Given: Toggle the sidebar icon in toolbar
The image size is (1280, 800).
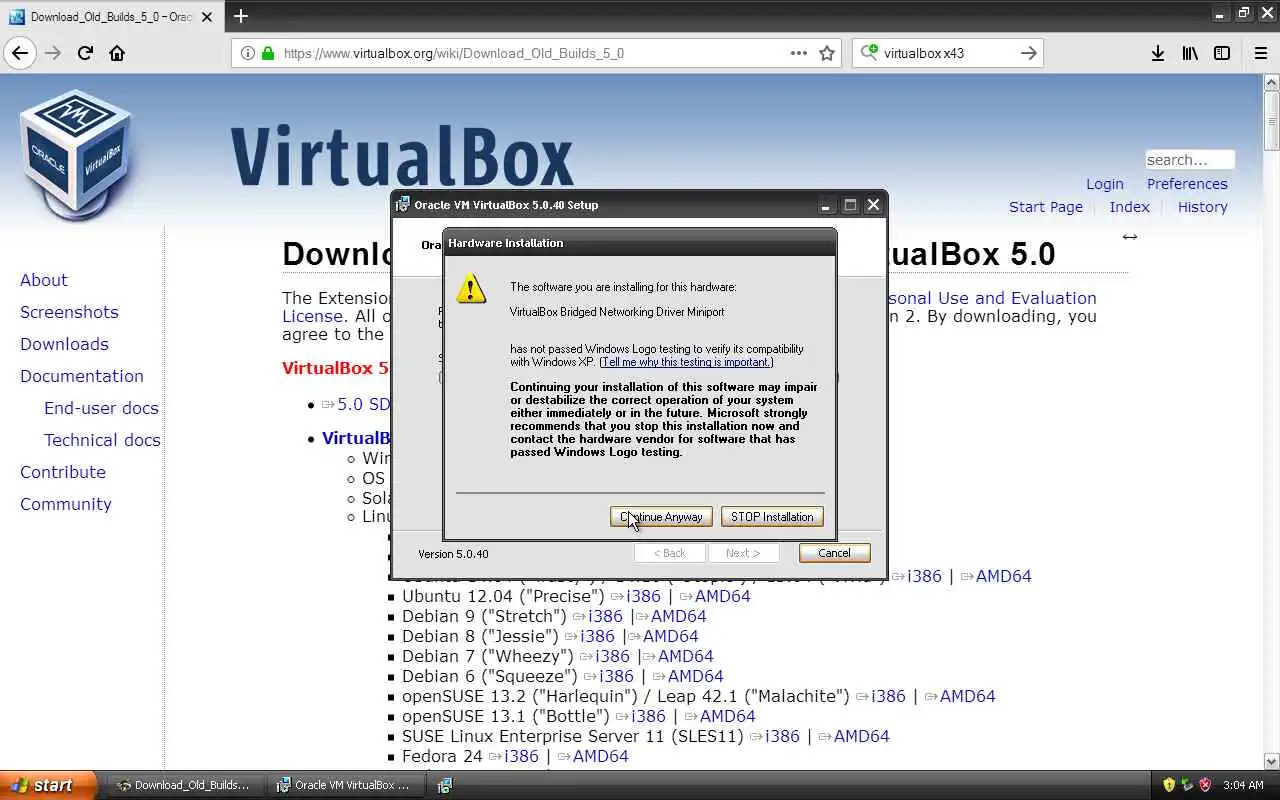Looking at the screenshot, I should 1222,53.
